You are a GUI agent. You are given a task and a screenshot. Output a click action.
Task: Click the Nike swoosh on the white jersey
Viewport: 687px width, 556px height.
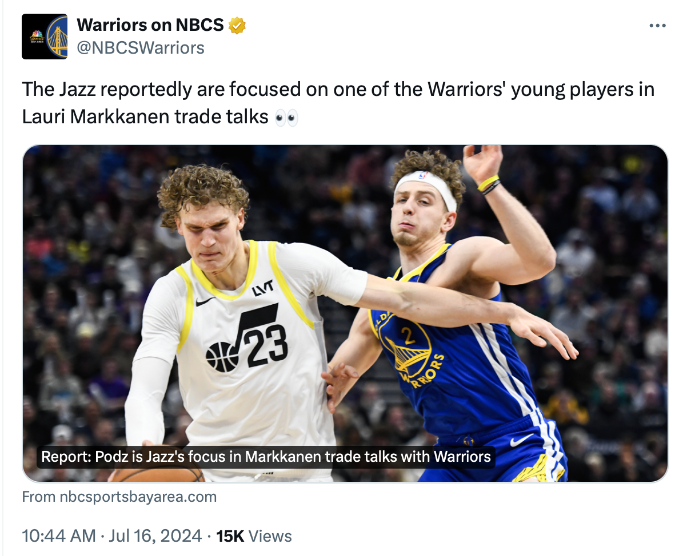click(204, 301)
